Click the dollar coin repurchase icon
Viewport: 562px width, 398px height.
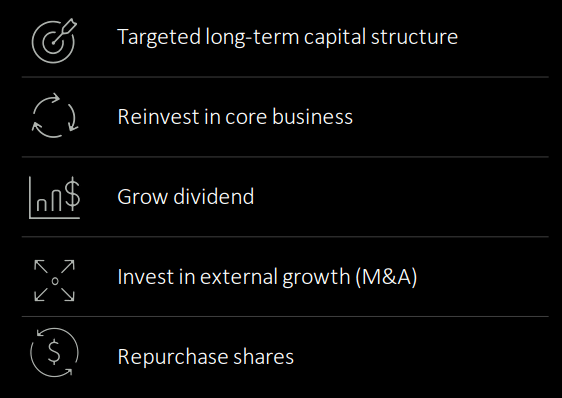coord(54,352)
